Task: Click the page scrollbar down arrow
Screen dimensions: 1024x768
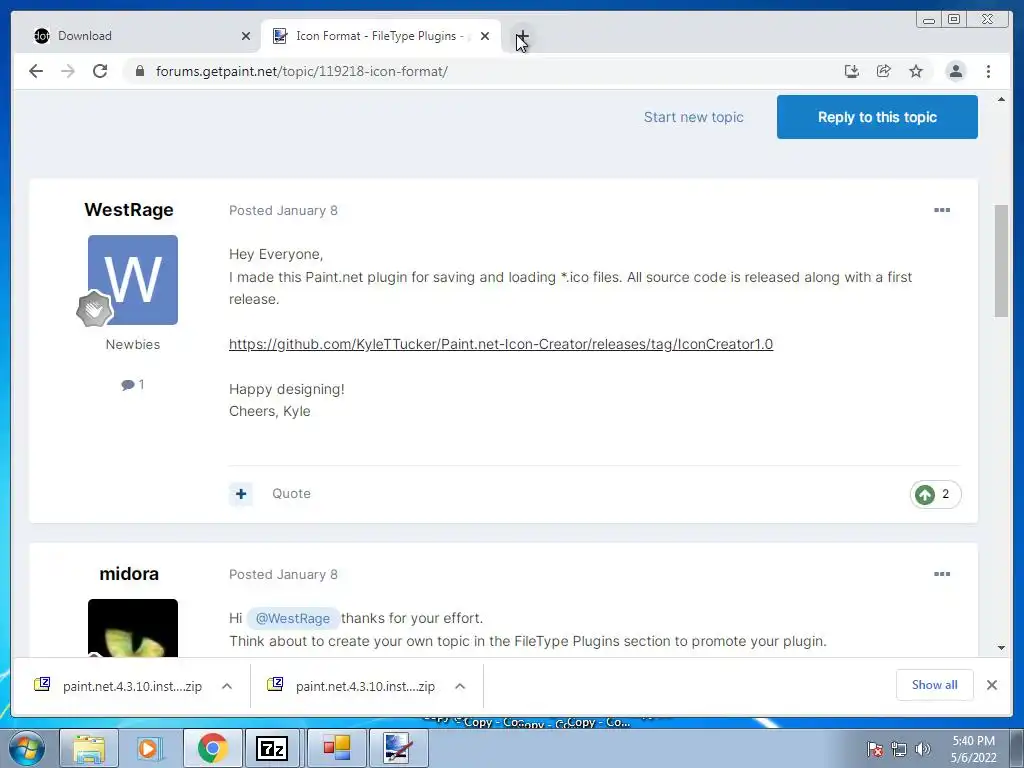Action: [x=1001, y=648]
